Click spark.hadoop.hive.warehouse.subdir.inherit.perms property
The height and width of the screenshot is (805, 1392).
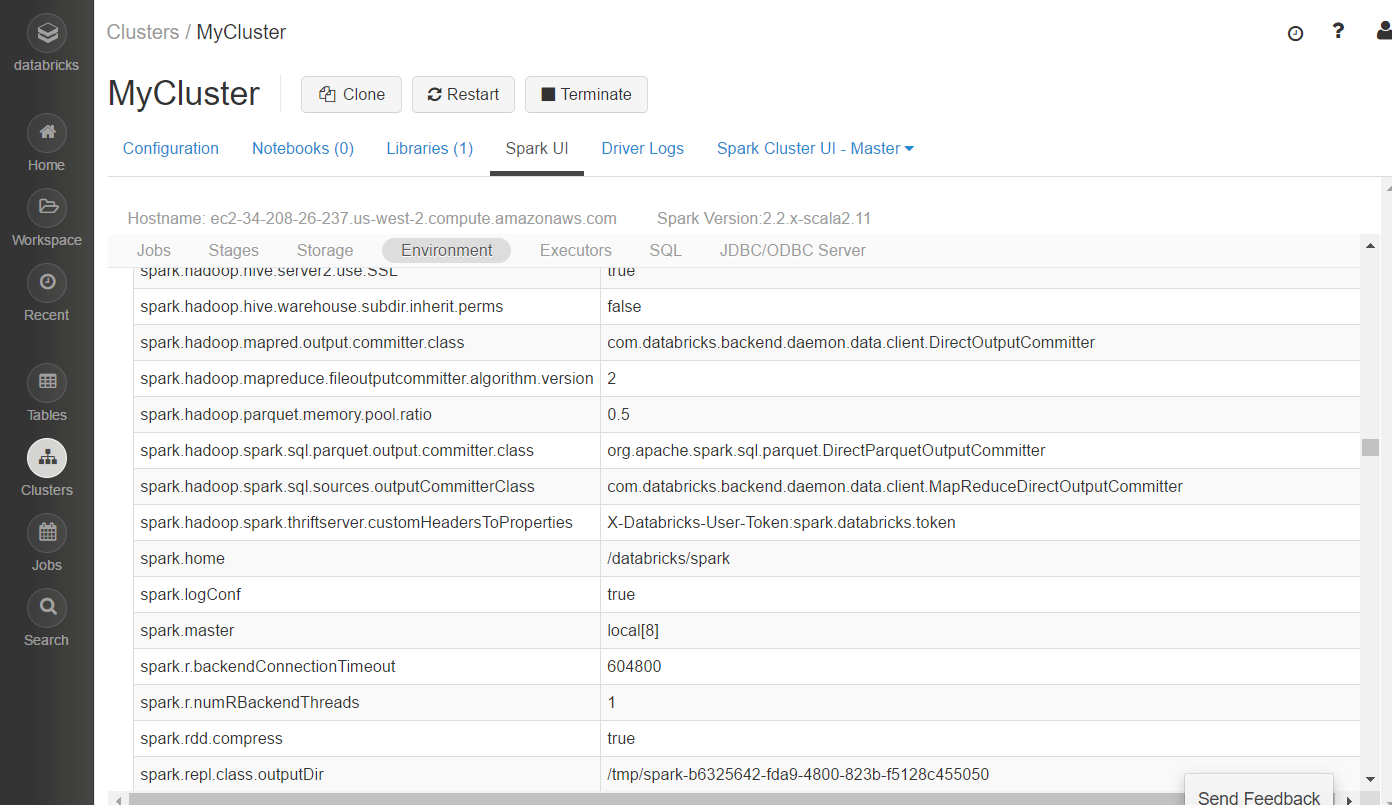(322, 306)
